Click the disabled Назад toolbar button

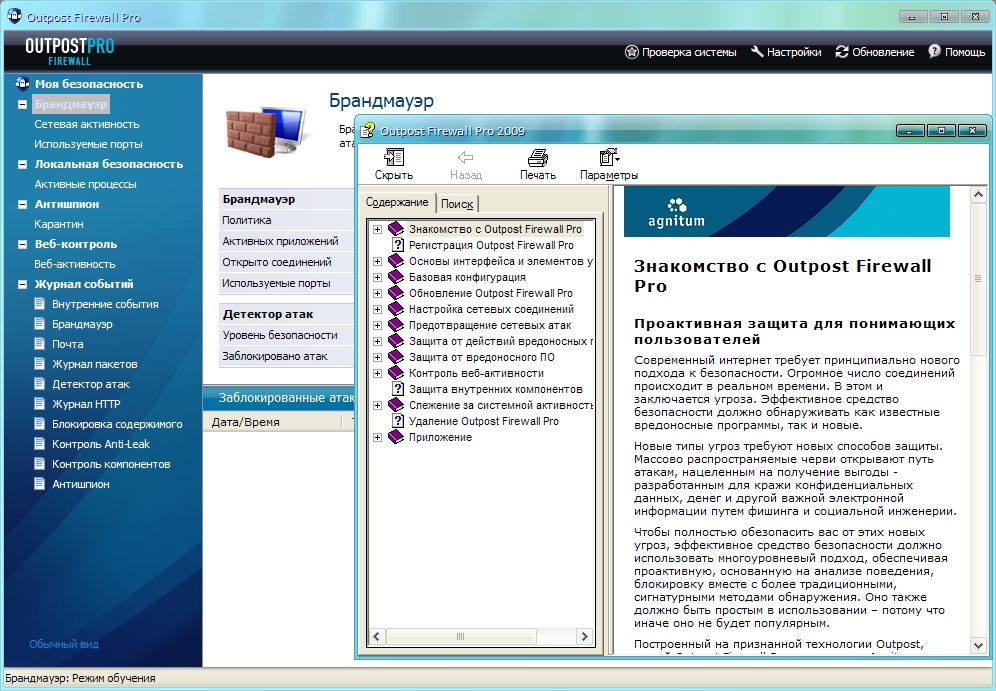[x=466, y=164]
